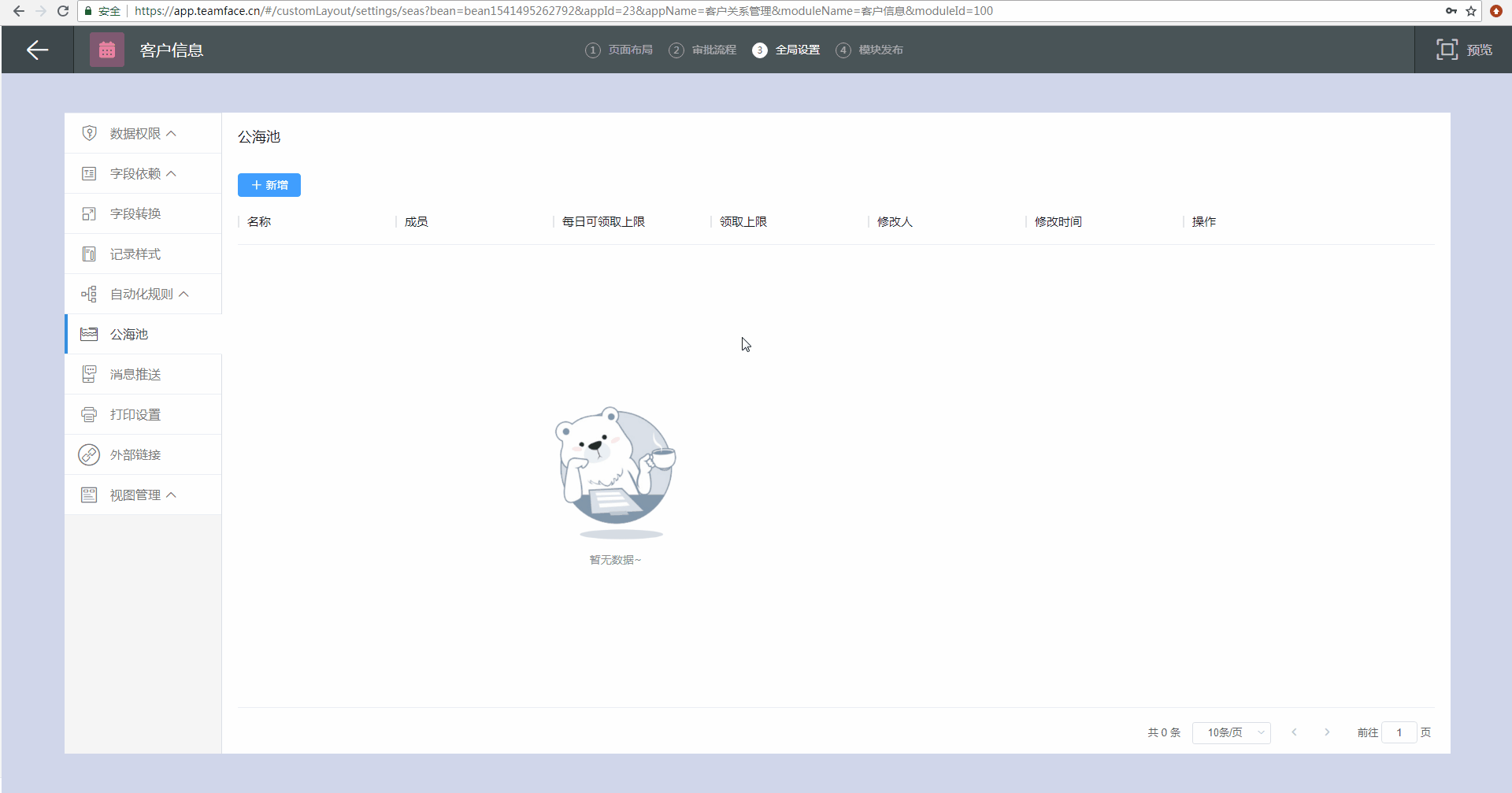Image resolution: width=1512 pixels, height=793 pixels.
Task: Expand 自动化规则 chevron
Action: click(x=184, y=295)
